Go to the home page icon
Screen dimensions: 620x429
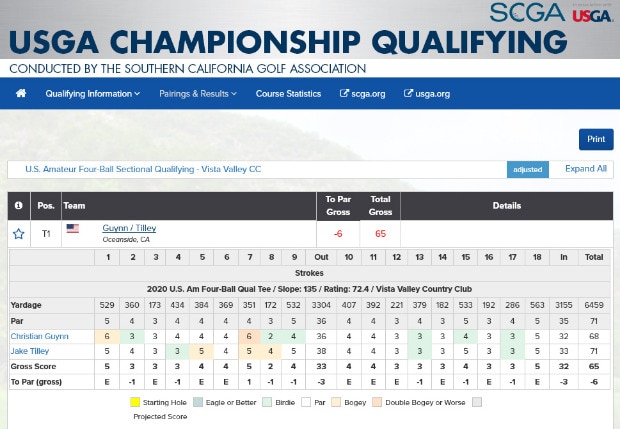20,94
